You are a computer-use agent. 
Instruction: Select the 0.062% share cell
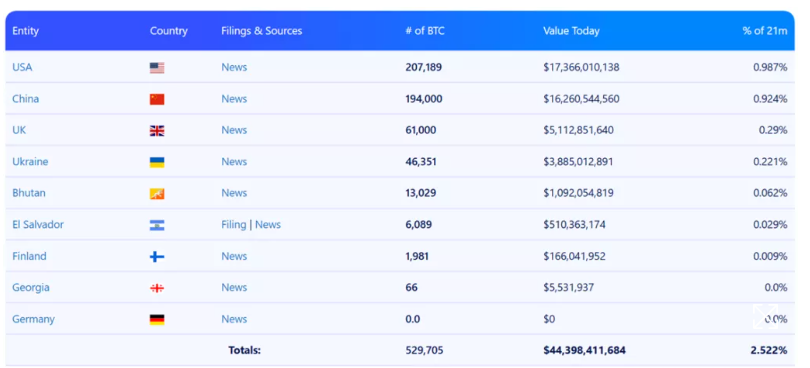(770, 193)
